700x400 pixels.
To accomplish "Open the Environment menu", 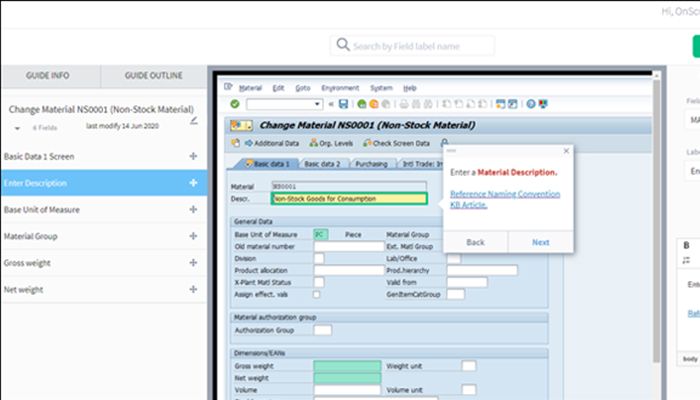I will pos(338,88).
